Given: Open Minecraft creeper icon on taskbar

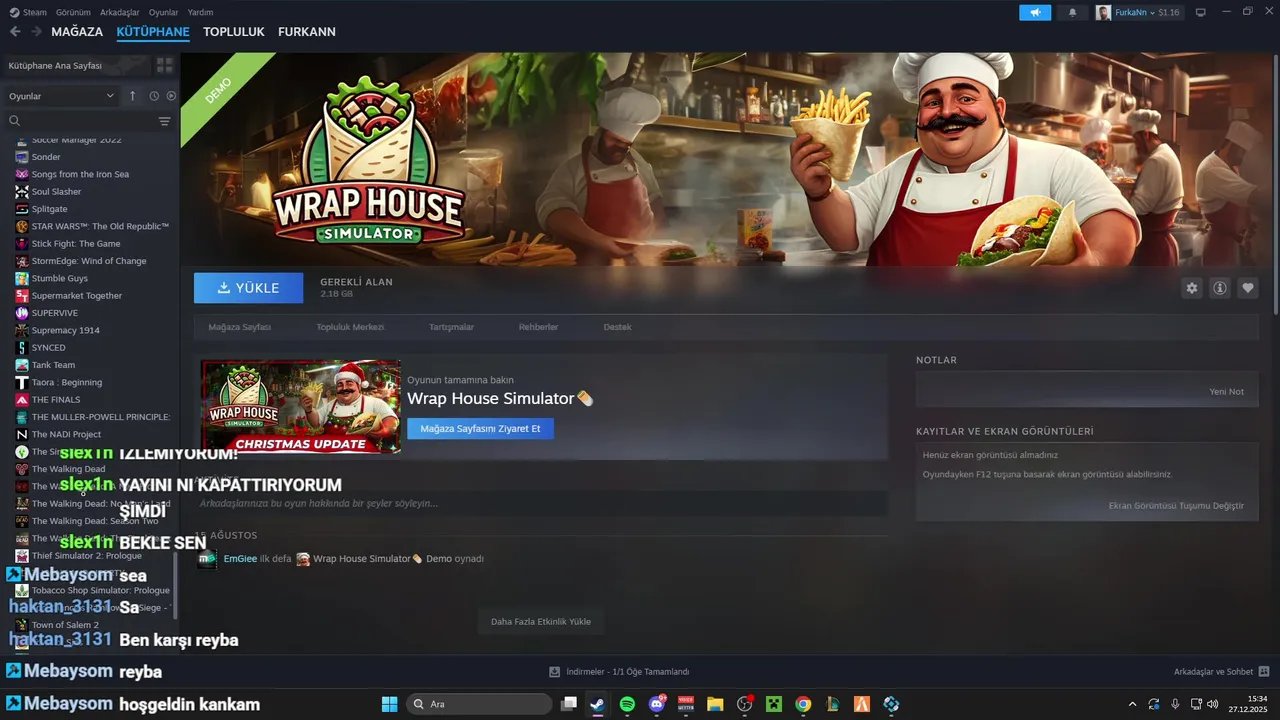Looking at the screenshot, I should coord(773,704).
